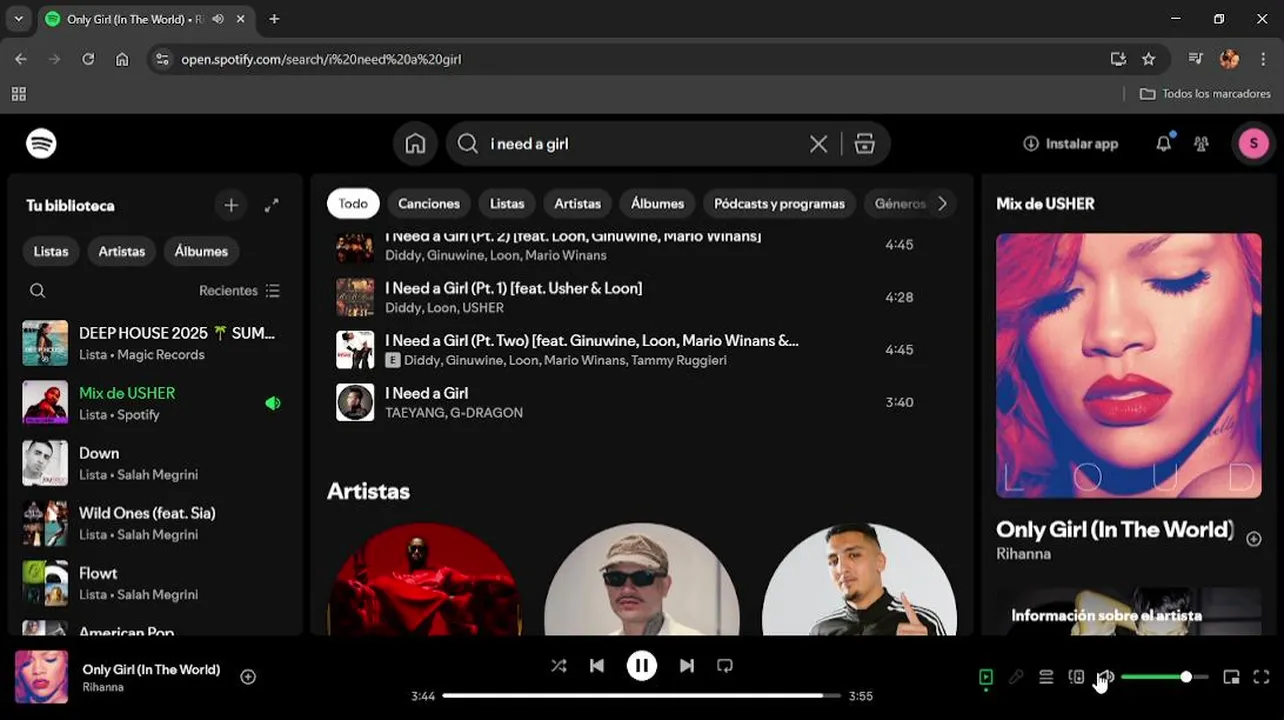
Task: Toggle repeat
Action: [x=725, y=665]
